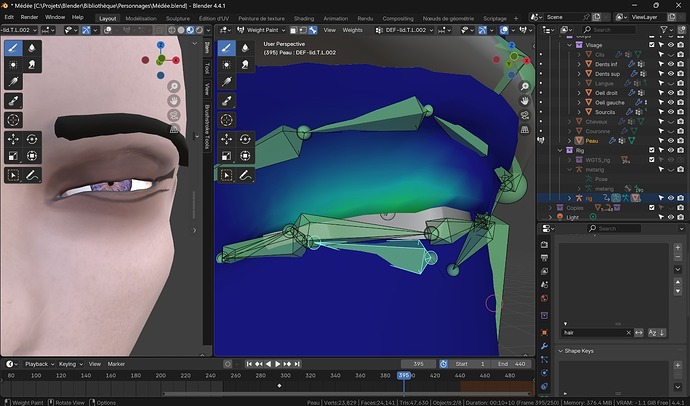Hide the Dents inf object in the viewport
This screenshot has height=406, width=690.
(671, 64)
